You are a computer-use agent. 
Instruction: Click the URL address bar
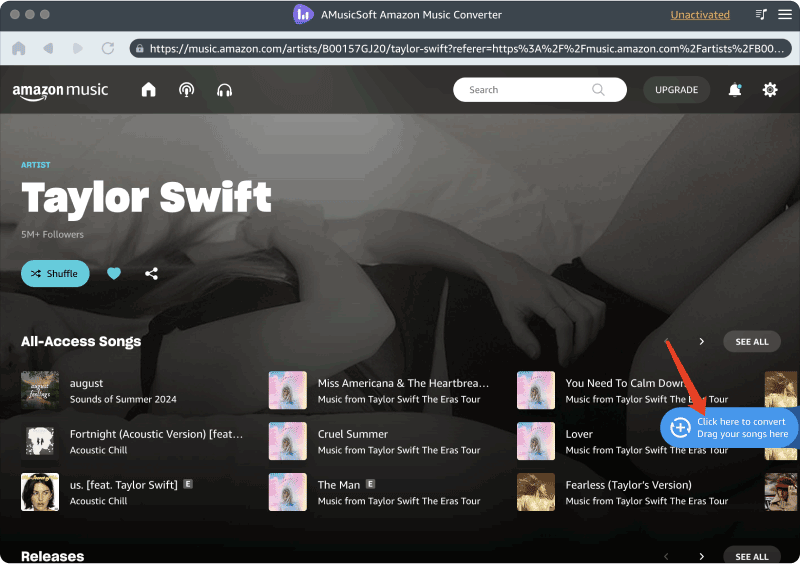point(460,48)
